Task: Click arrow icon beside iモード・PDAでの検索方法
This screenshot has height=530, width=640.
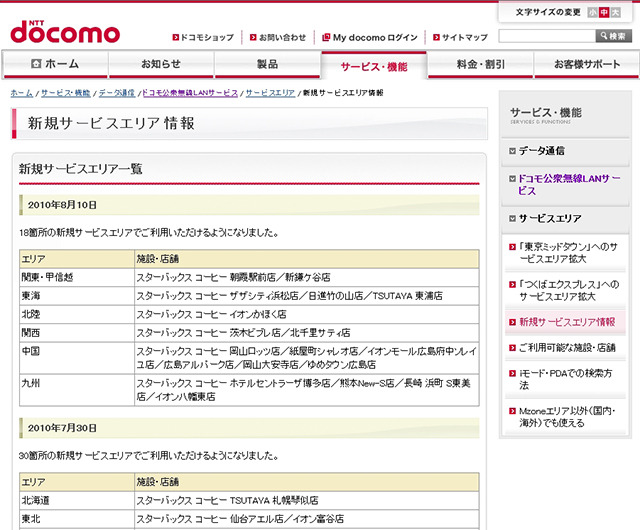Action: [512, 374]
